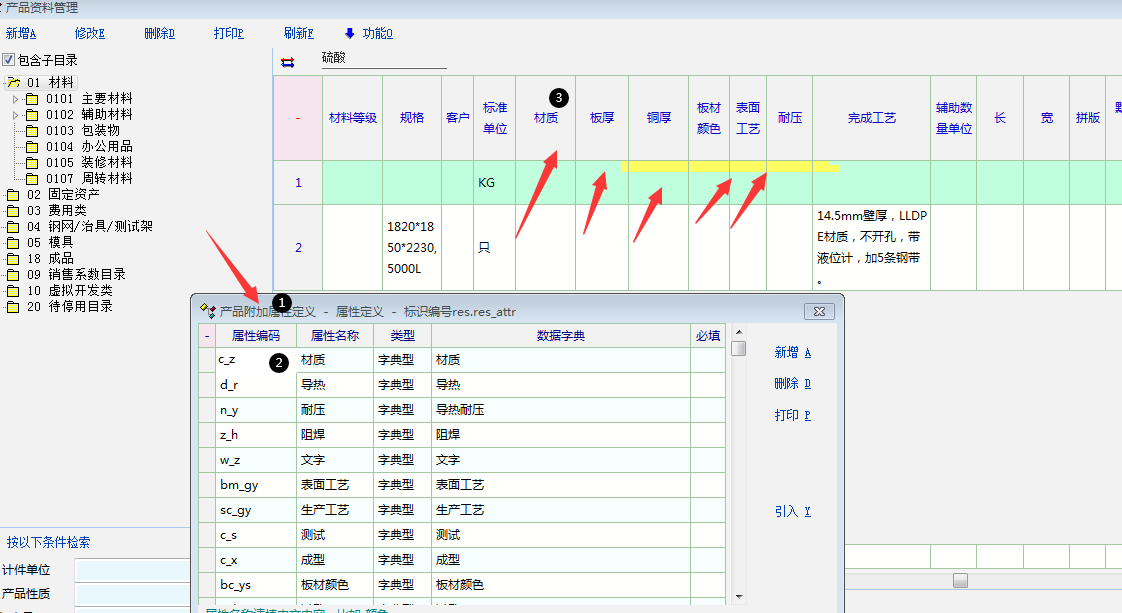The image size is (1122, 613).
Task: Click 新增 A button in dialog
Action: click(x=792, y=352)
